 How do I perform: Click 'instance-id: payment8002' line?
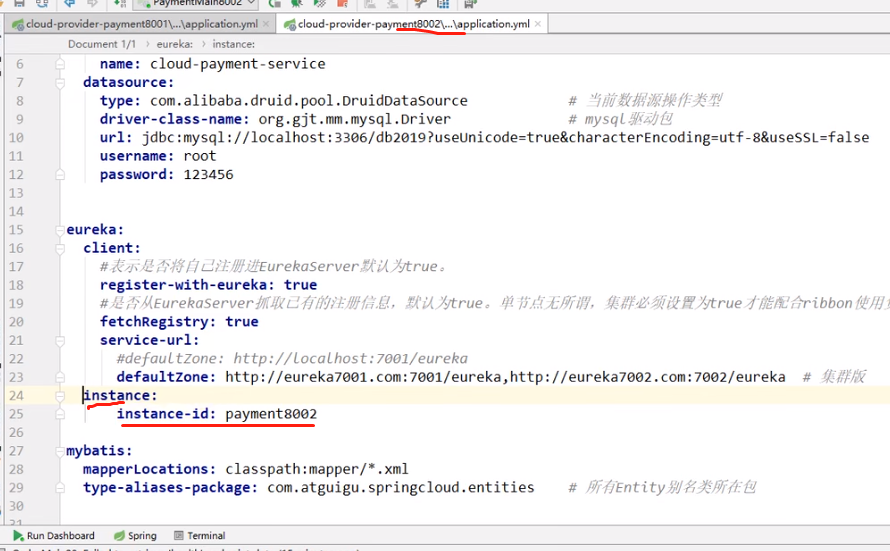(x=217, y=414)
